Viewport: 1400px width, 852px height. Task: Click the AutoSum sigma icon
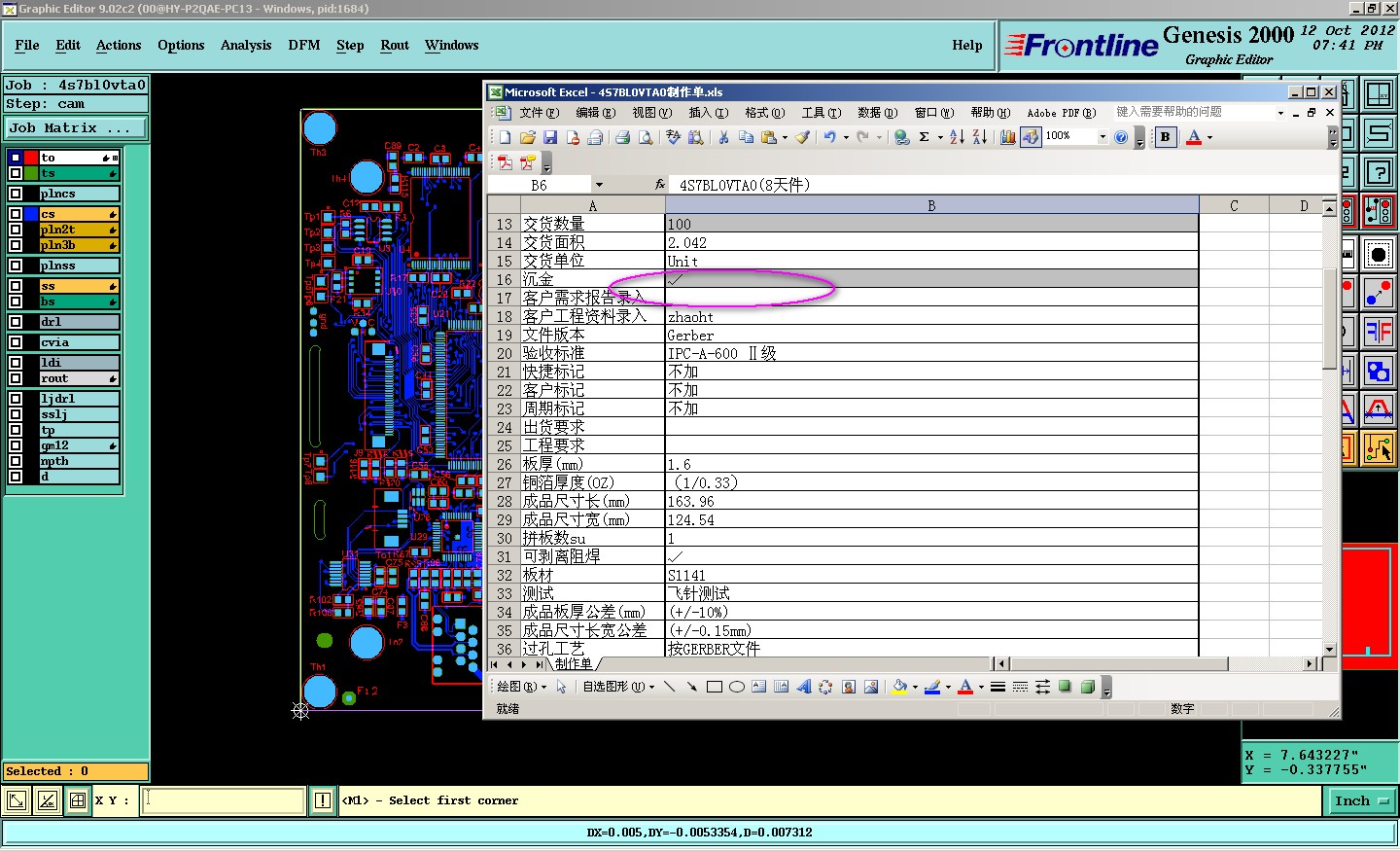pos(925,137)
